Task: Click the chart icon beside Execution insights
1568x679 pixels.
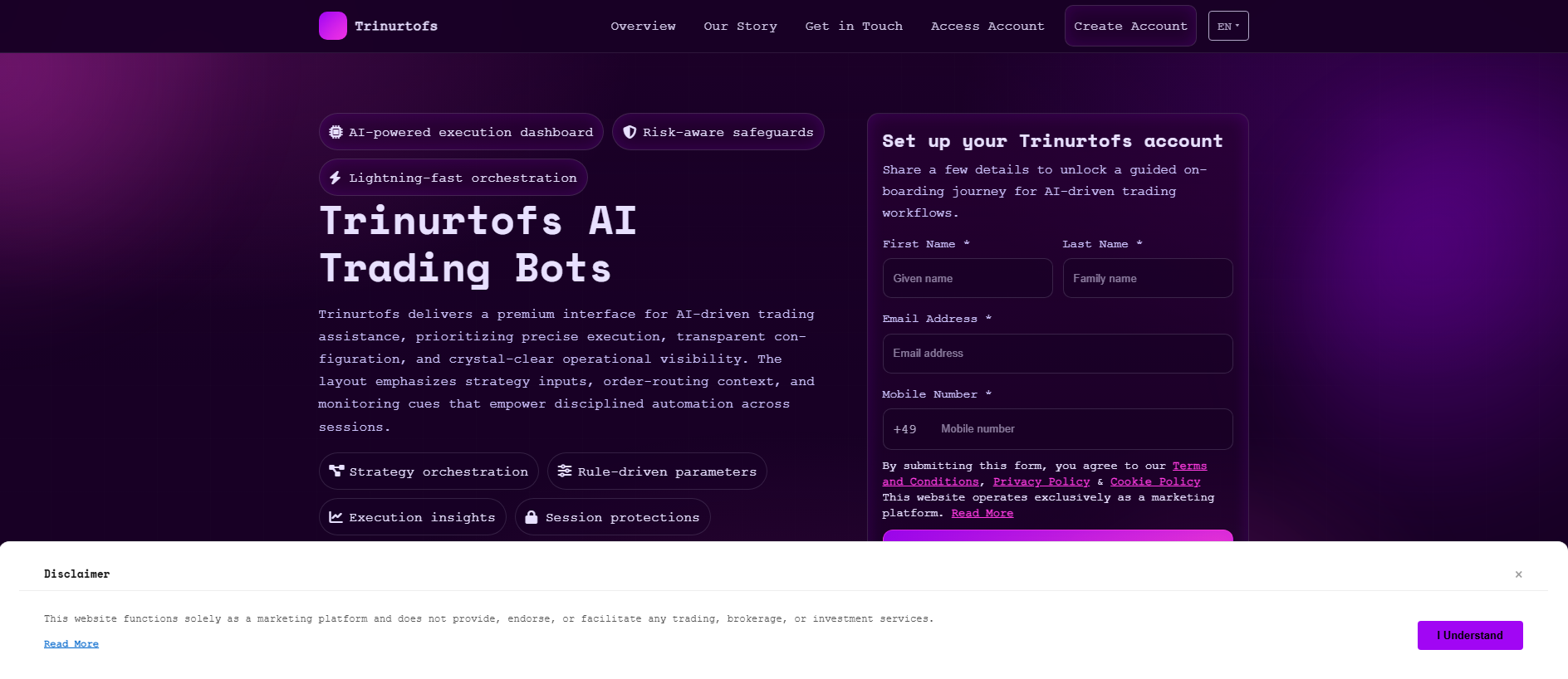Action: (x=336, y=517)
